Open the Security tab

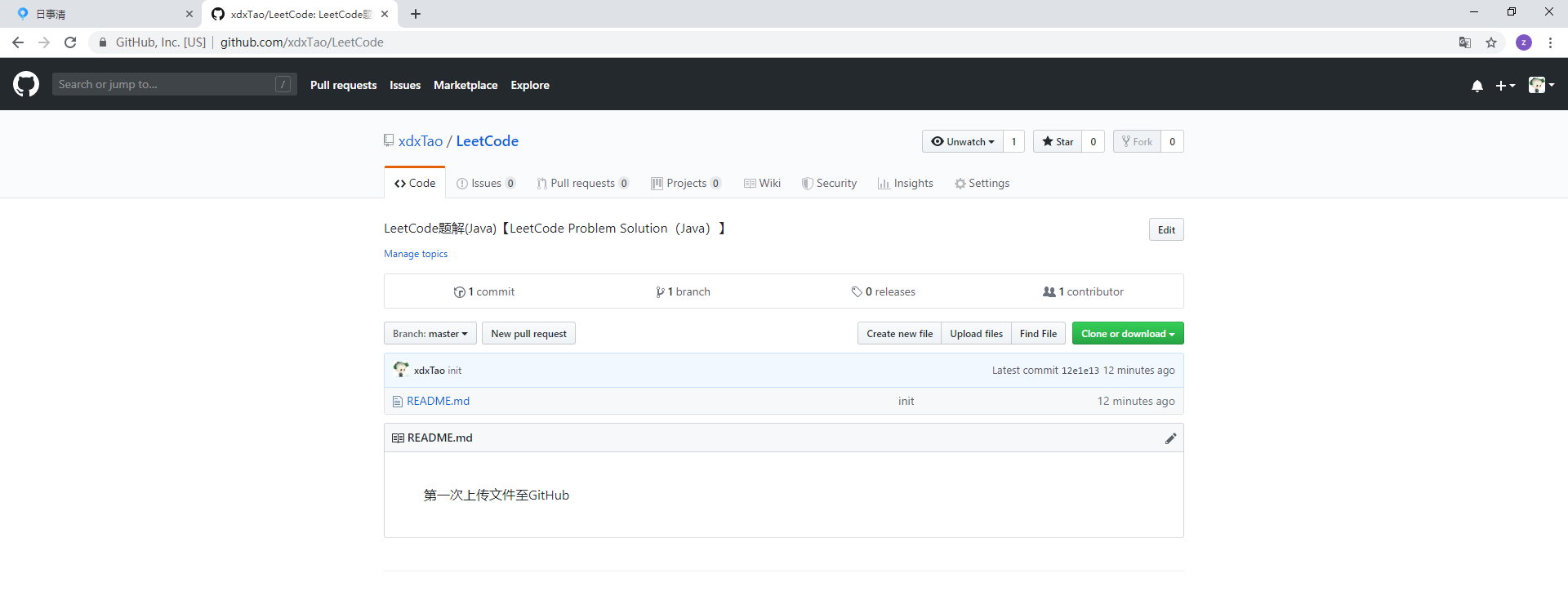pos(830,183)
